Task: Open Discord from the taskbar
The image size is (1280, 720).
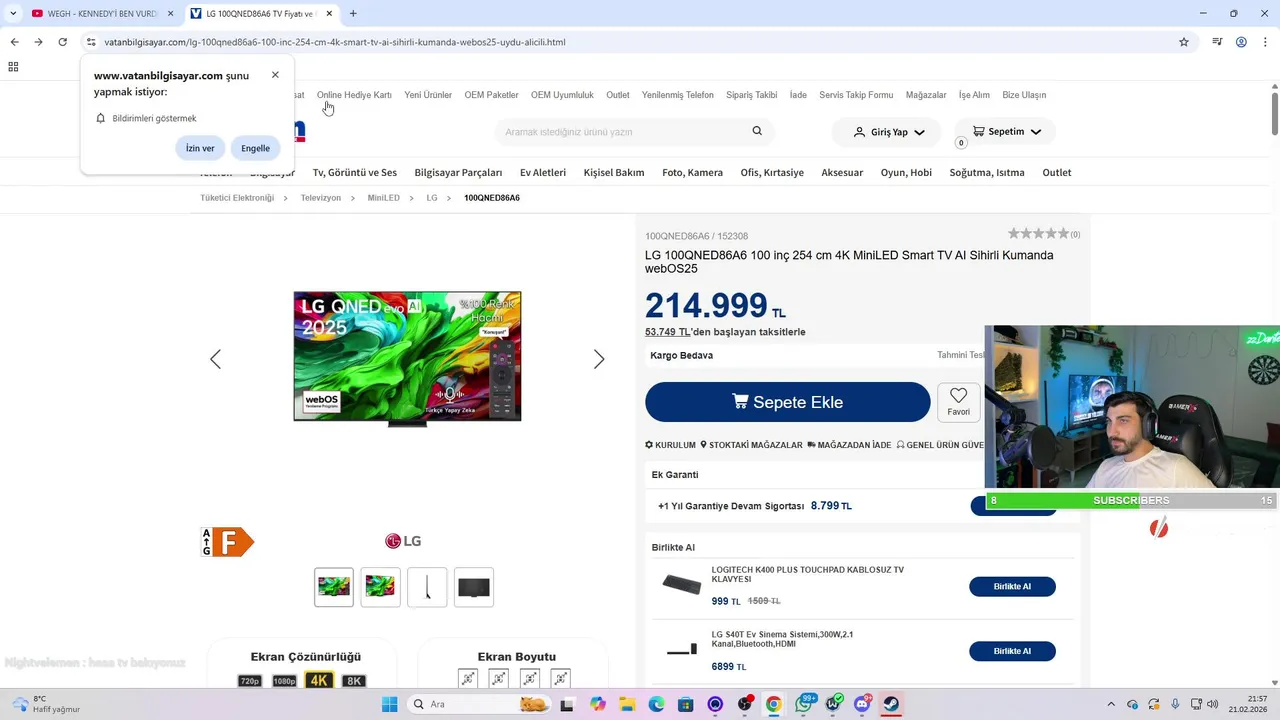Action: tap(862, 704)
